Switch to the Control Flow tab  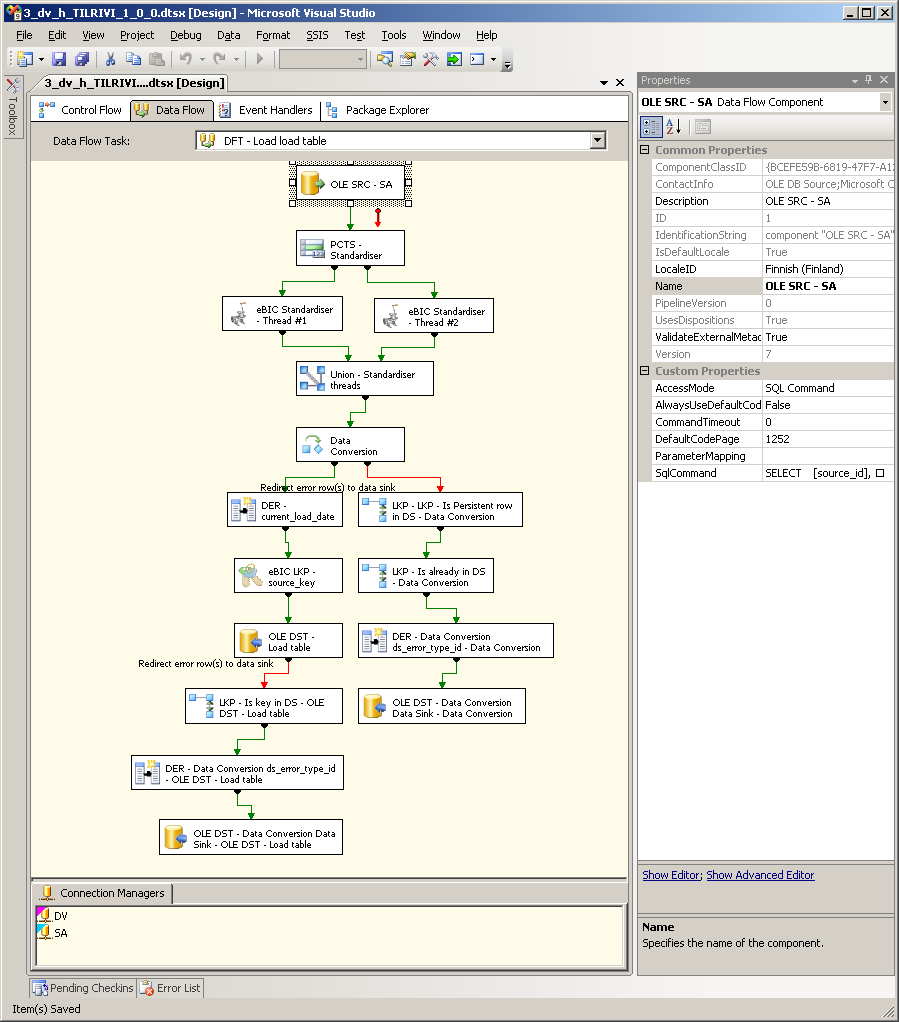click(x=80, y=110)
